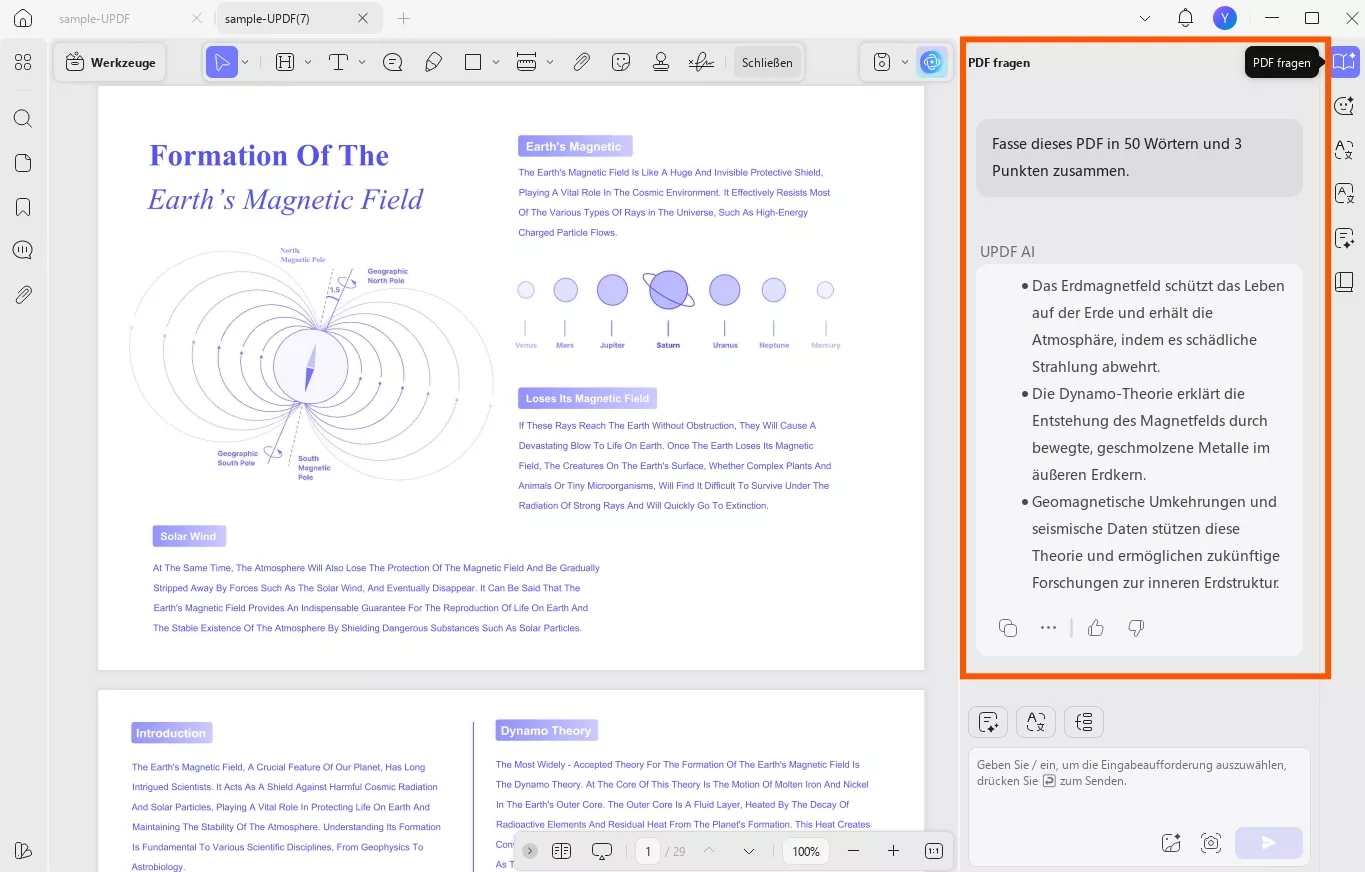Expand the rectangle shape dropdown arrow
The width and height of the screenshot is (1365, 872).
point(496,62)
